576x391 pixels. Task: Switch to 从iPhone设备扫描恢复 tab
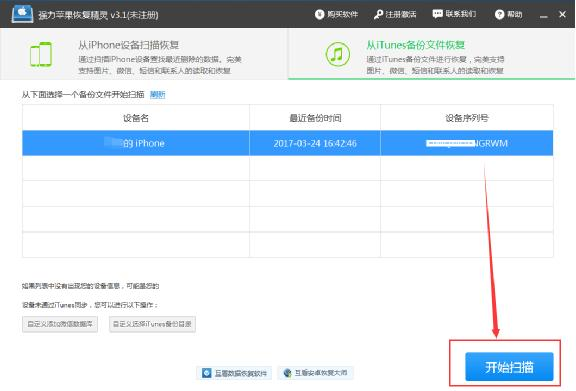tap(144, 54)
